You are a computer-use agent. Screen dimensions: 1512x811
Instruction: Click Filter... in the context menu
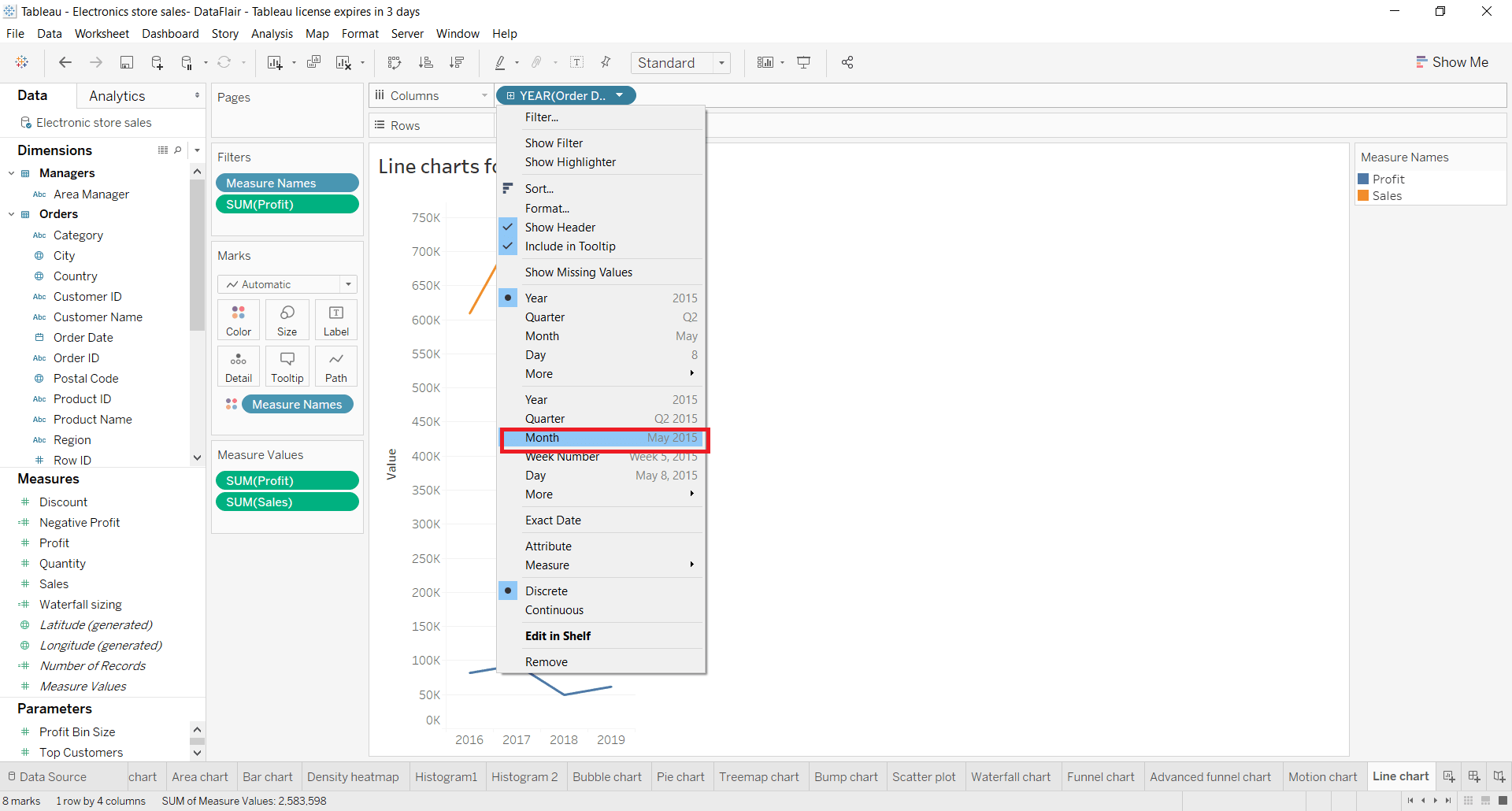coord(602,117)
